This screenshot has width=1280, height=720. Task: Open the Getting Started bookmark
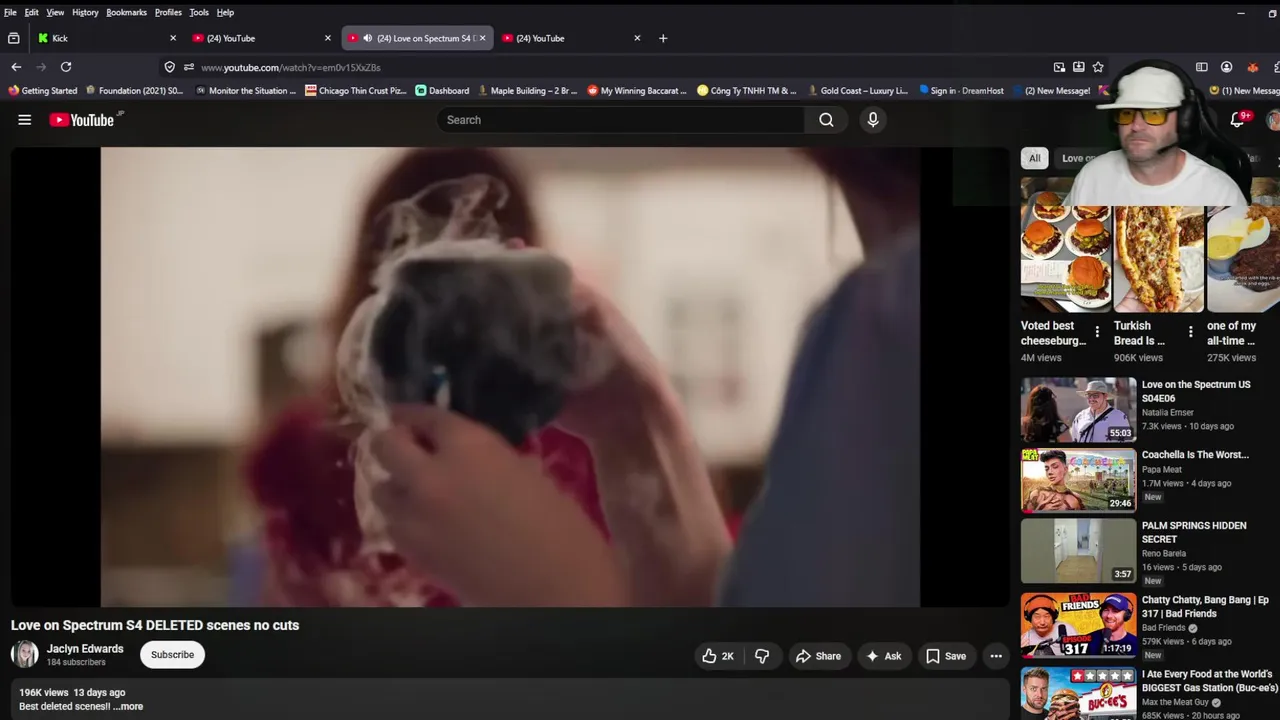click(42, 90)
